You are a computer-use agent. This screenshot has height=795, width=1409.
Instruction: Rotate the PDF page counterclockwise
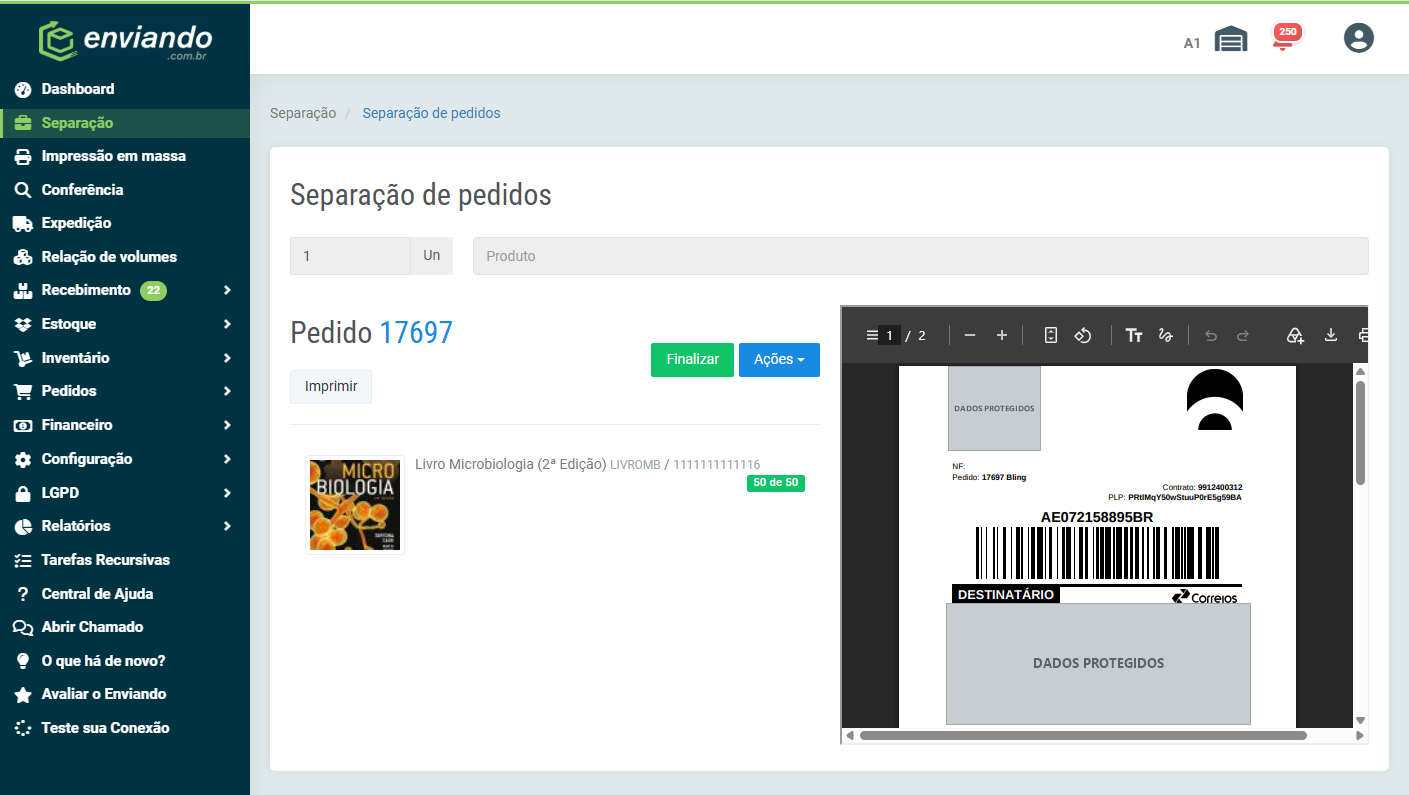click(1082, 335)
